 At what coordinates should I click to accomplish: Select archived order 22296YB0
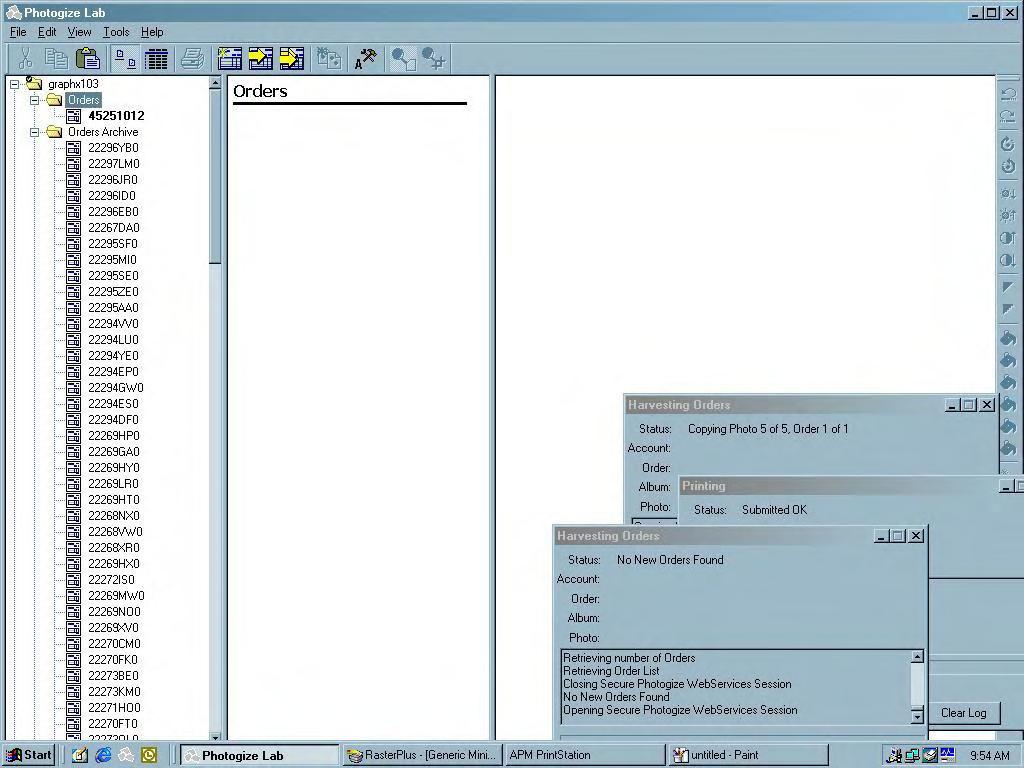(114, 148)
